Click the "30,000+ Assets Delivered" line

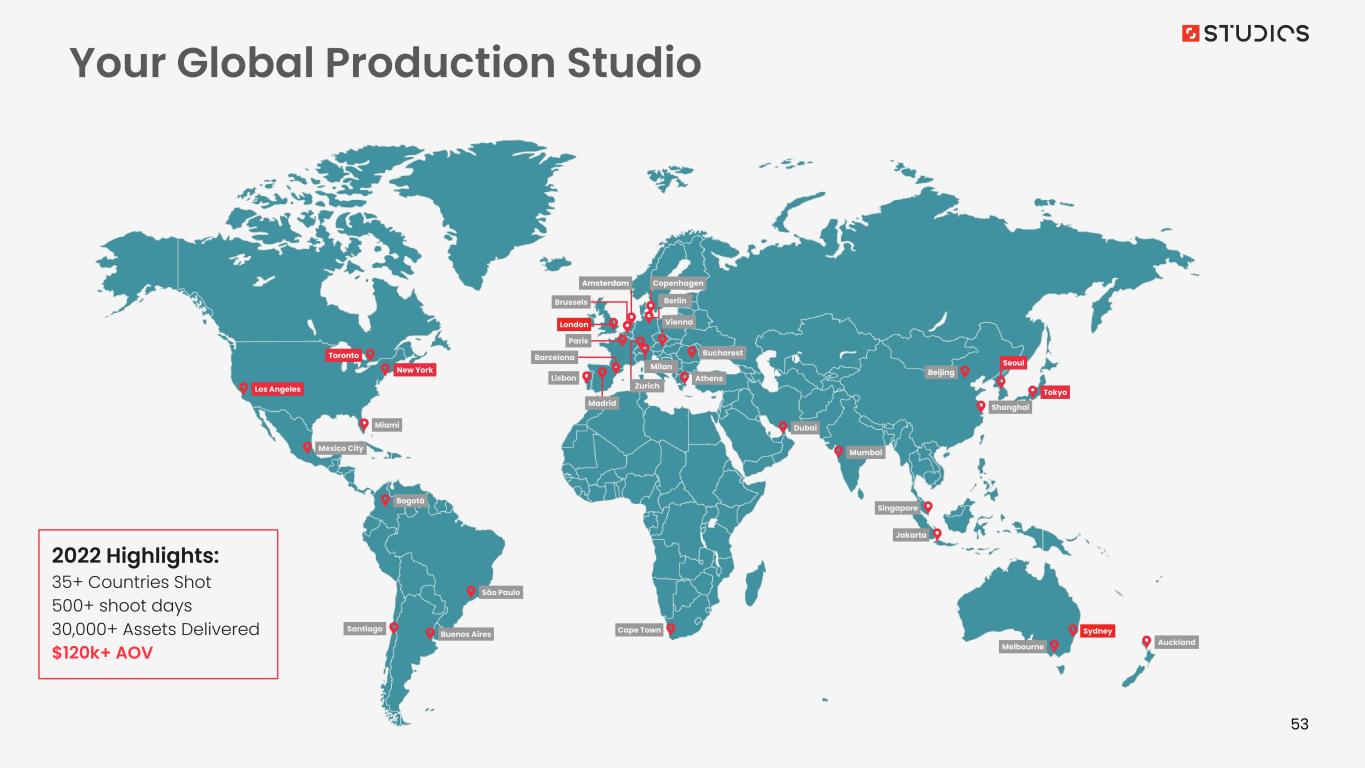[155, 629]
